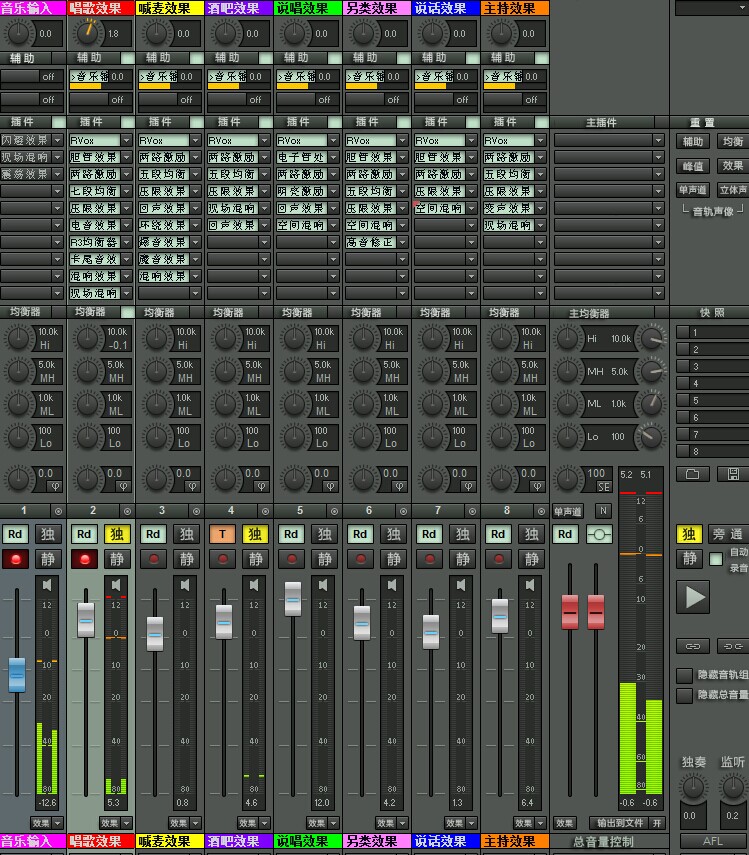Open the 七段均衡 plugin dropdown on track 2
The height and width of the screenshot is (855, 749).
point(126,191)
